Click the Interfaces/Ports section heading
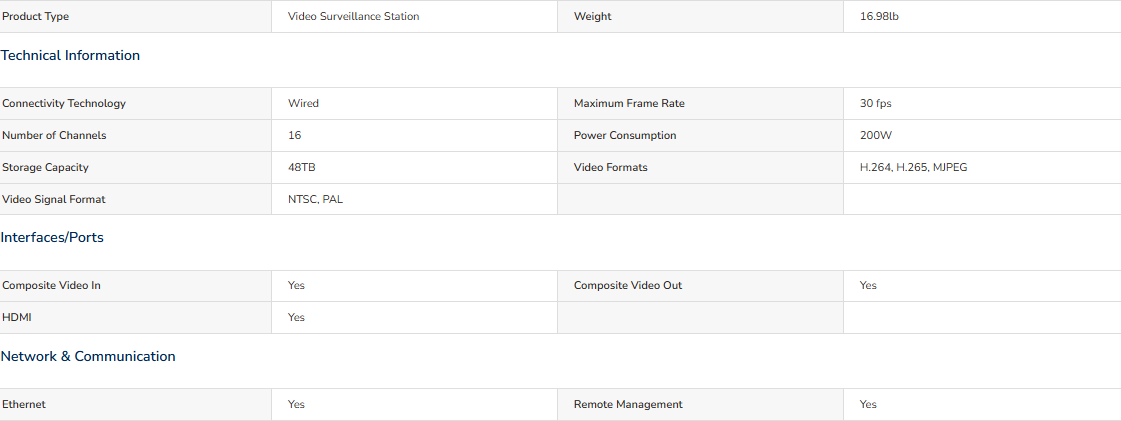Screen dimensions: 1121x421 click(x=52, y=237)
